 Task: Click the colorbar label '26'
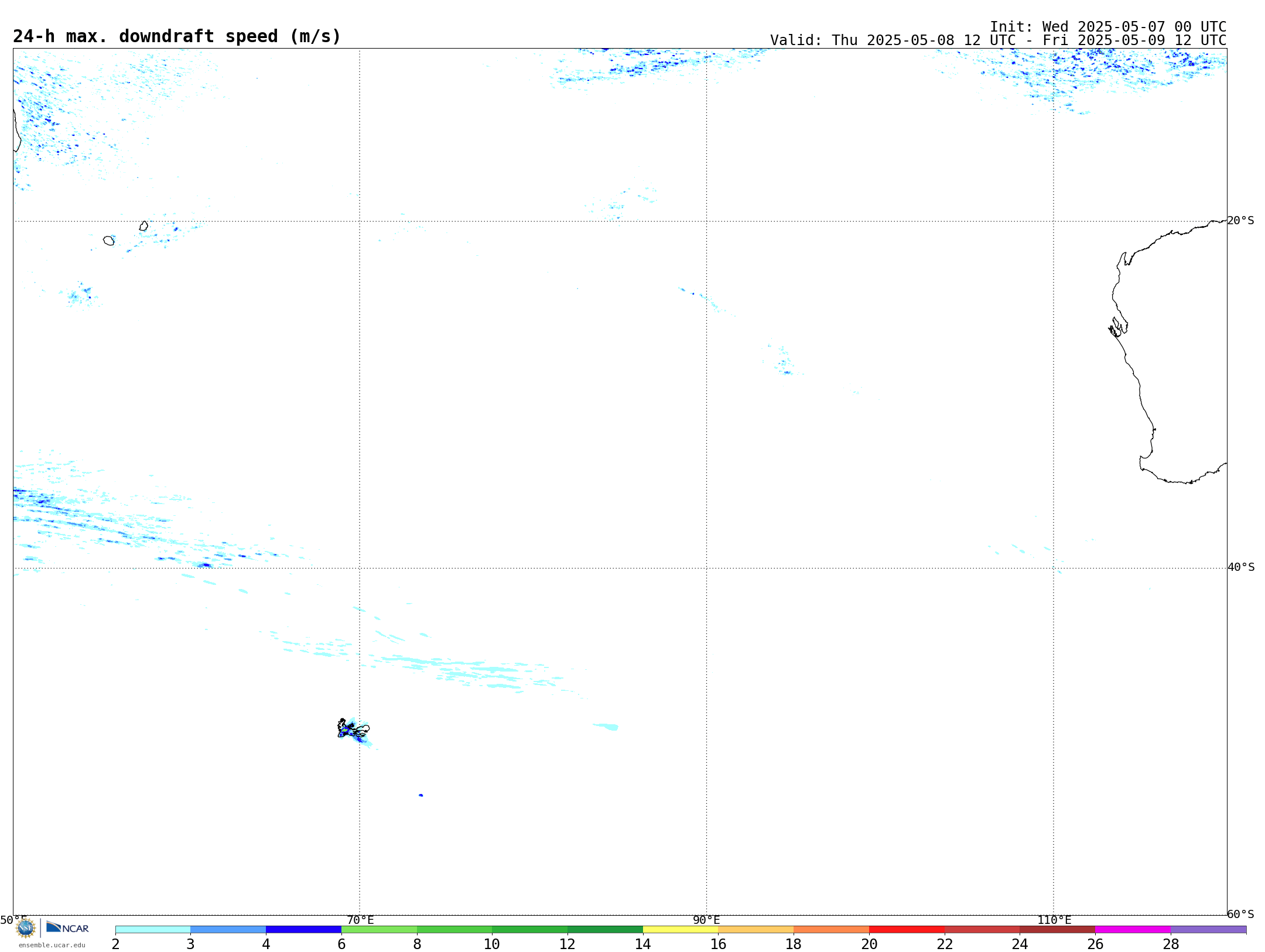click(x=1095, y=944)
